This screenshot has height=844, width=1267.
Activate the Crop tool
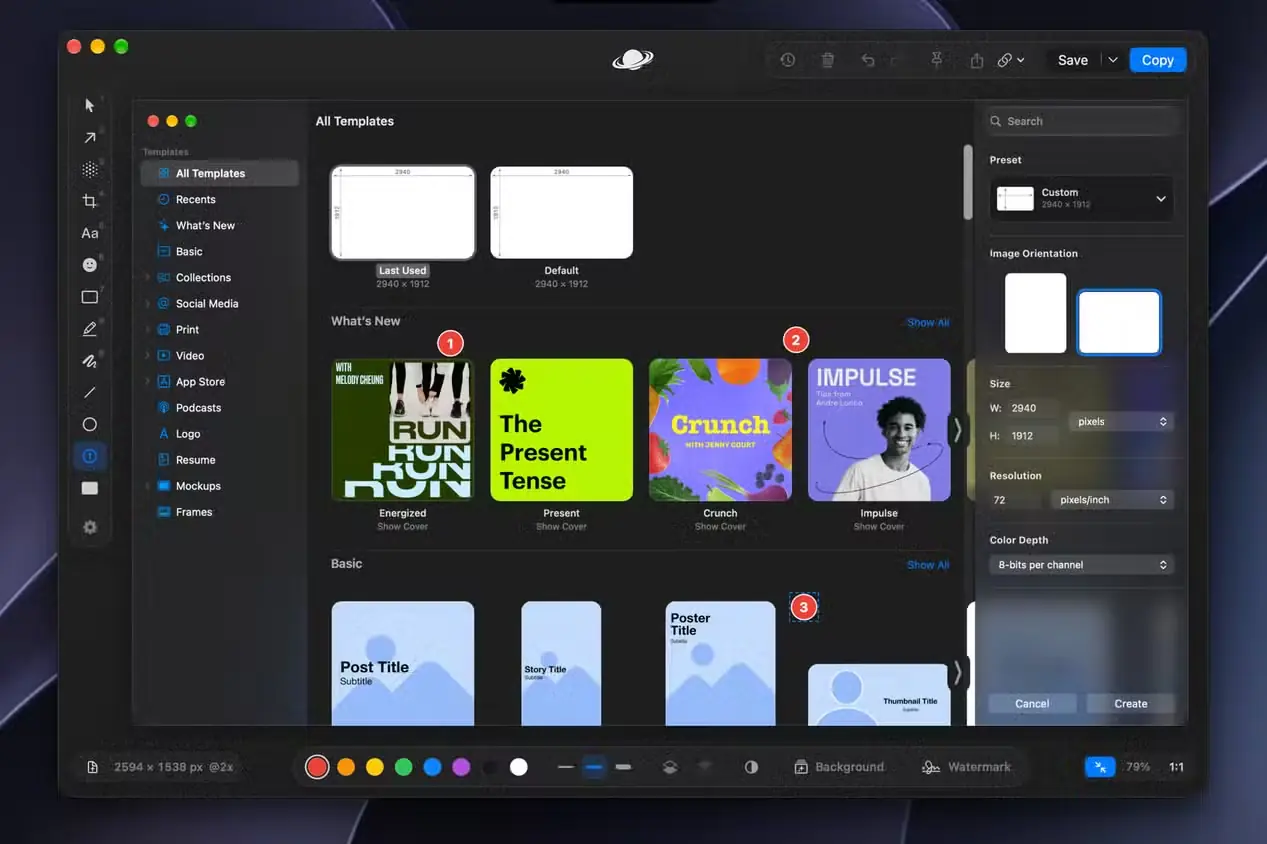point(90,201)
